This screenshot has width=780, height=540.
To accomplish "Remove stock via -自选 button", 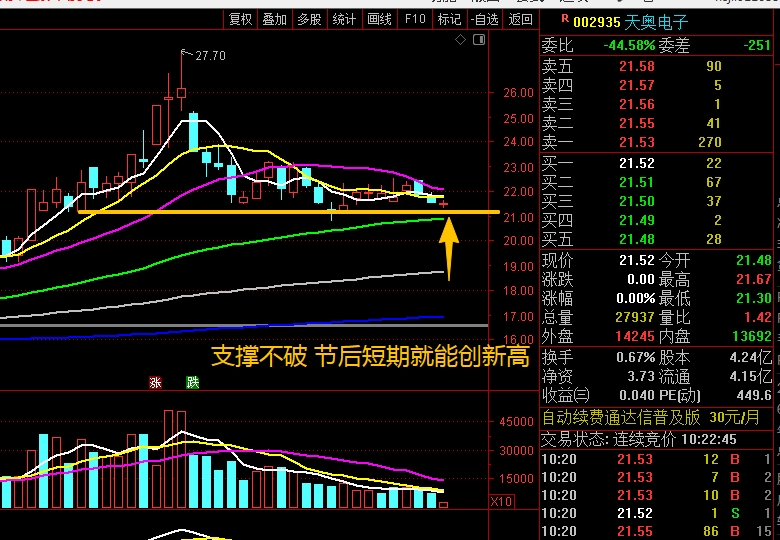I will click(484, 19).
